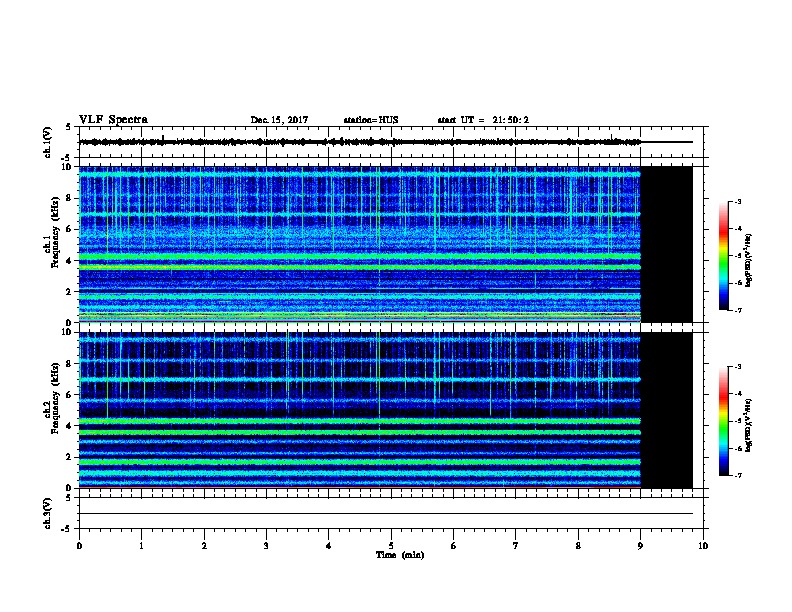
Task: Select the "ch.1(V)" waveform axis label
Action: (47, 142)
